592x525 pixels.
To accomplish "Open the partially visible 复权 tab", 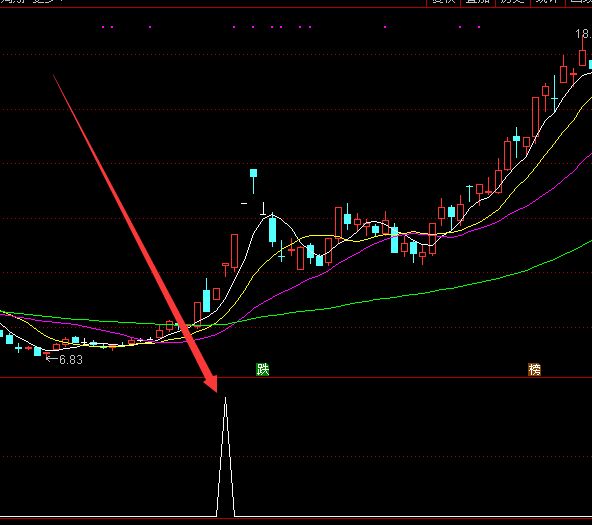I will tap(443, 2).
